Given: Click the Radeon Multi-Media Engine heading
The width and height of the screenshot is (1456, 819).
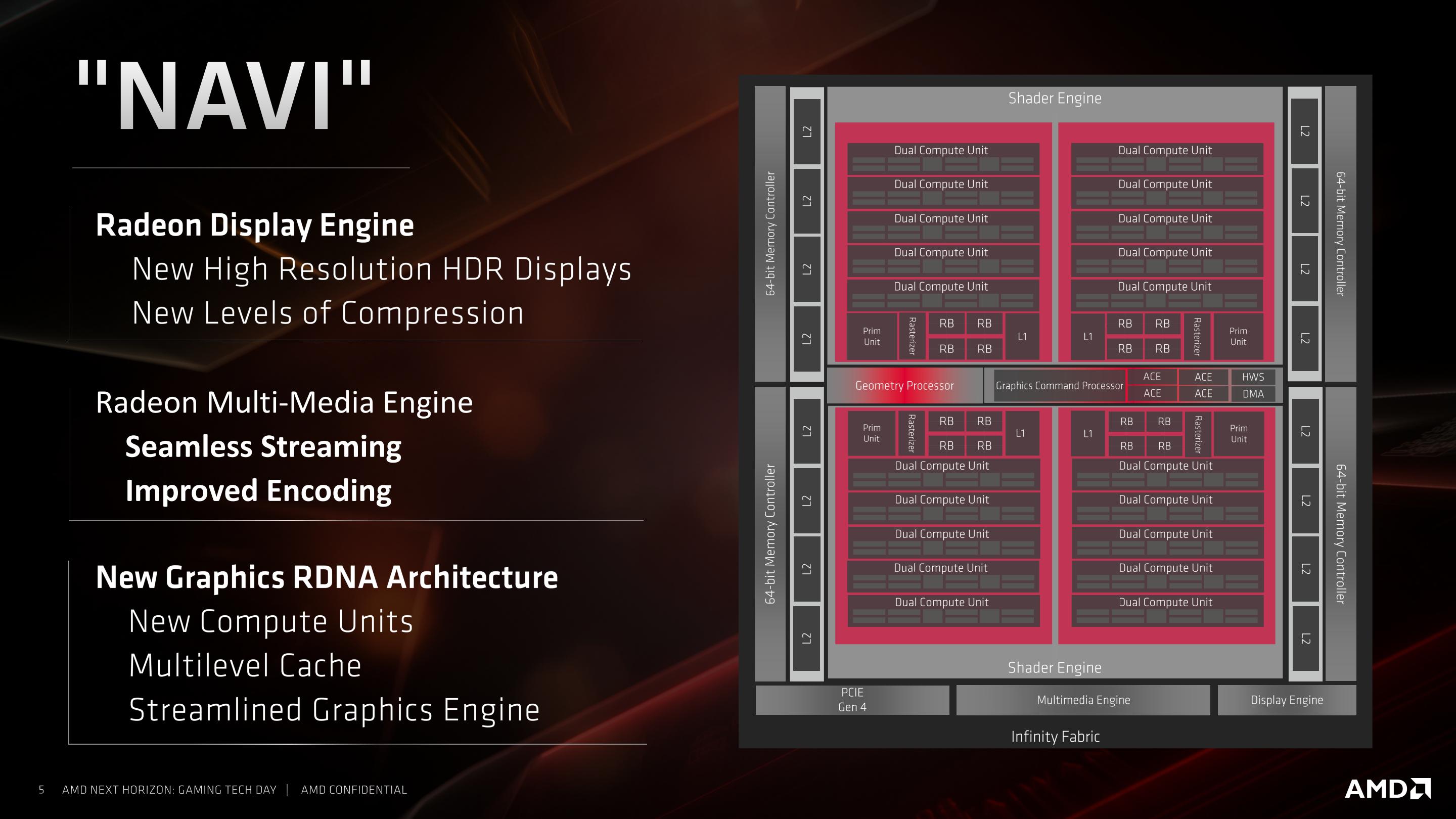Looking at the screenshot, I should tap(284, 402).
